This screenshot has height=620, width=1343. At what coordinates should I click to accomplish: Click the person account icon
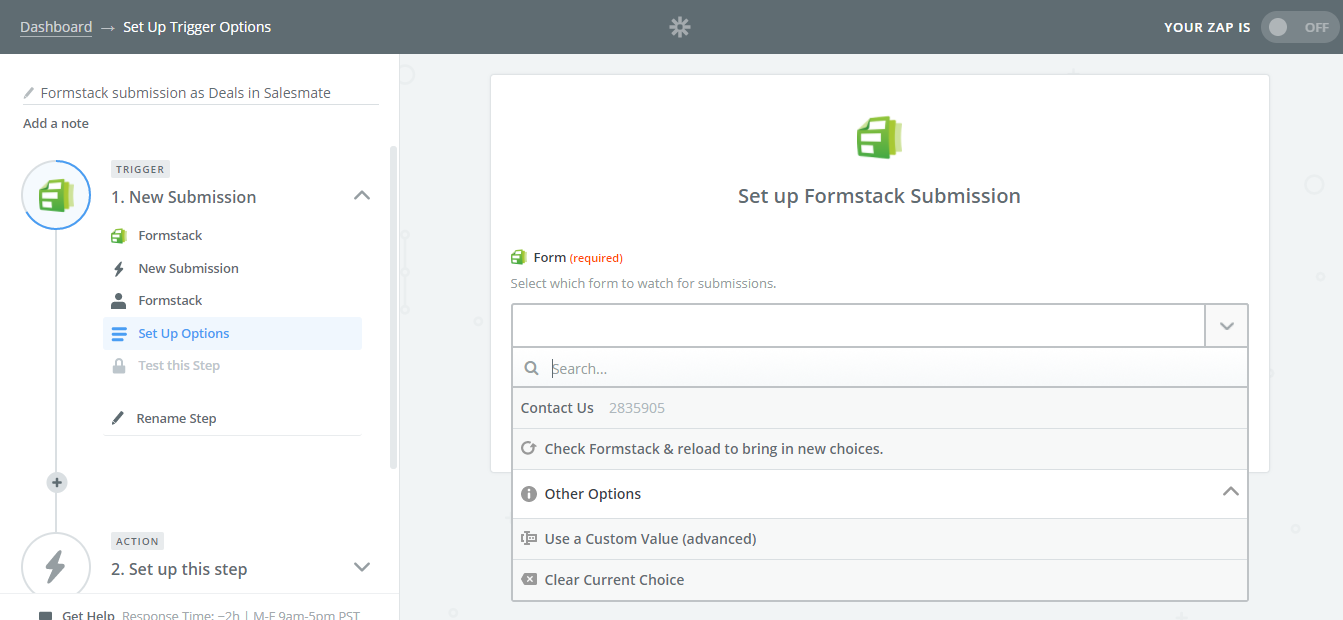click(x=119, y=301)
